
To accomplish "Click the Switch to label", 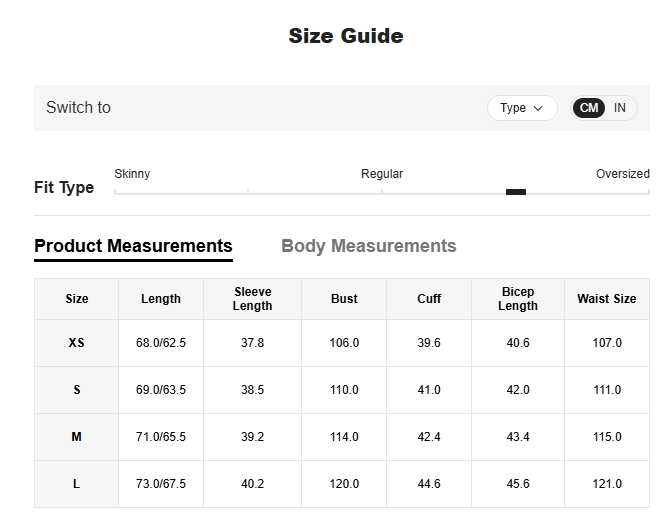I will 78,108.
